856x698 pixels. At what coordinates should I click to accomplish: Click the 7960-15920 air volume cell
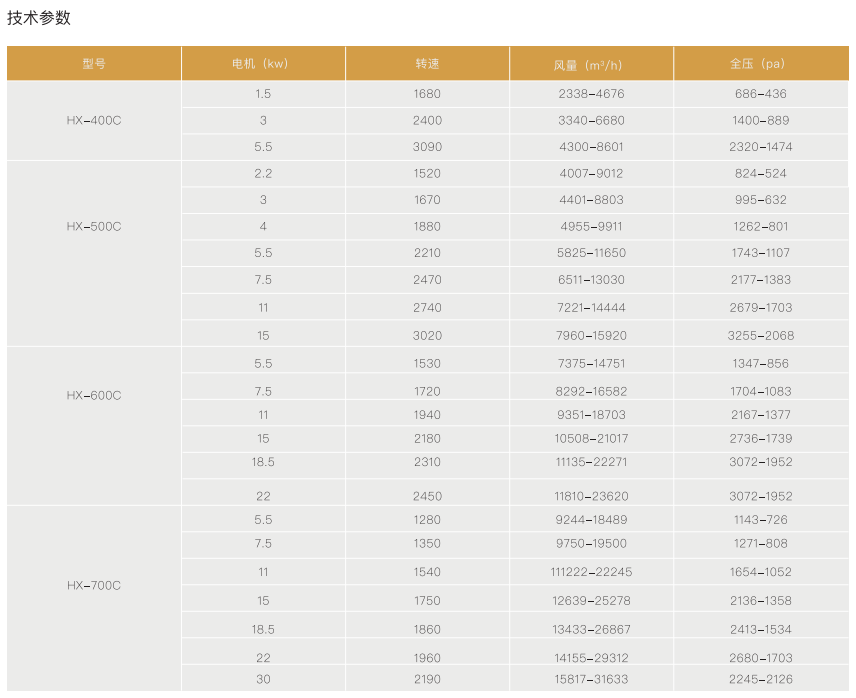pyautogui.click(x=591, y=336)
